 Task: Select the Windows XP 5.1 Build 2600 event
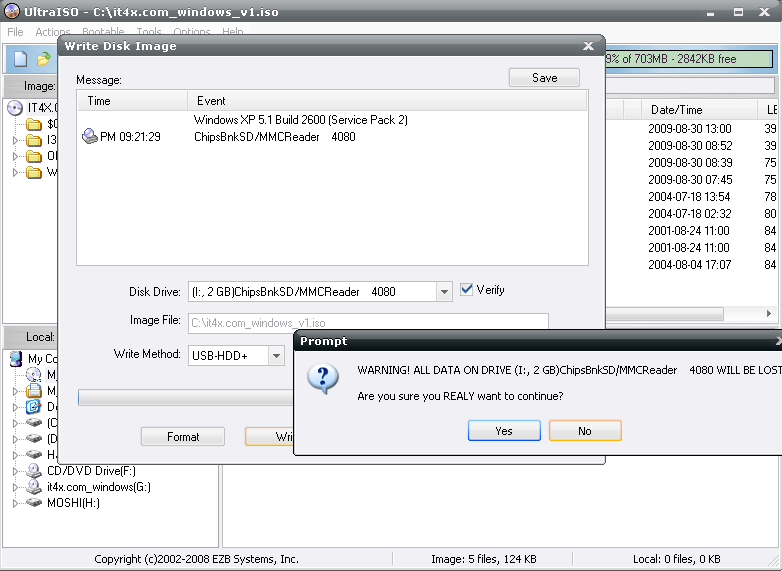pyautogui.click(x=301, y=120)
